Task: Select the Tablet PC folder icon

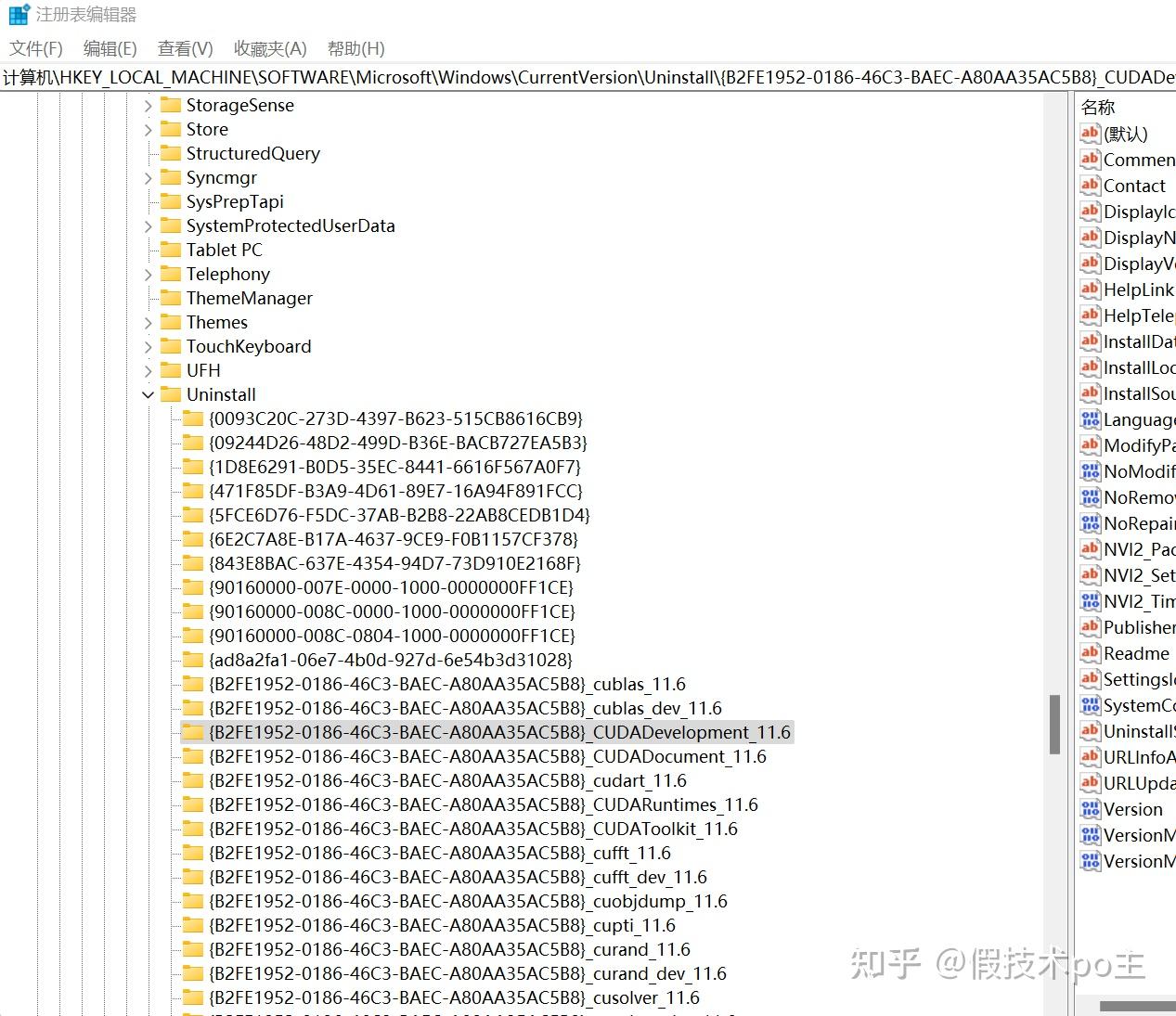Action: [170, 250]
